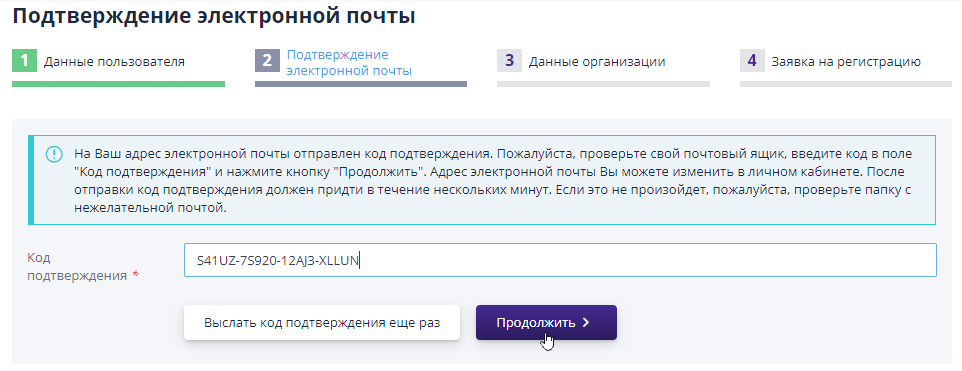Focus the Код подтверждения input field
This screenshot has height=371, width=962.
coord(560,260)
